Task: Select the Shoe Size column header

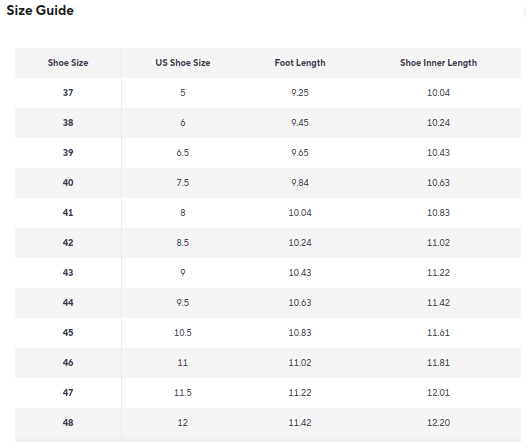Action: click(x=68, y=63)
